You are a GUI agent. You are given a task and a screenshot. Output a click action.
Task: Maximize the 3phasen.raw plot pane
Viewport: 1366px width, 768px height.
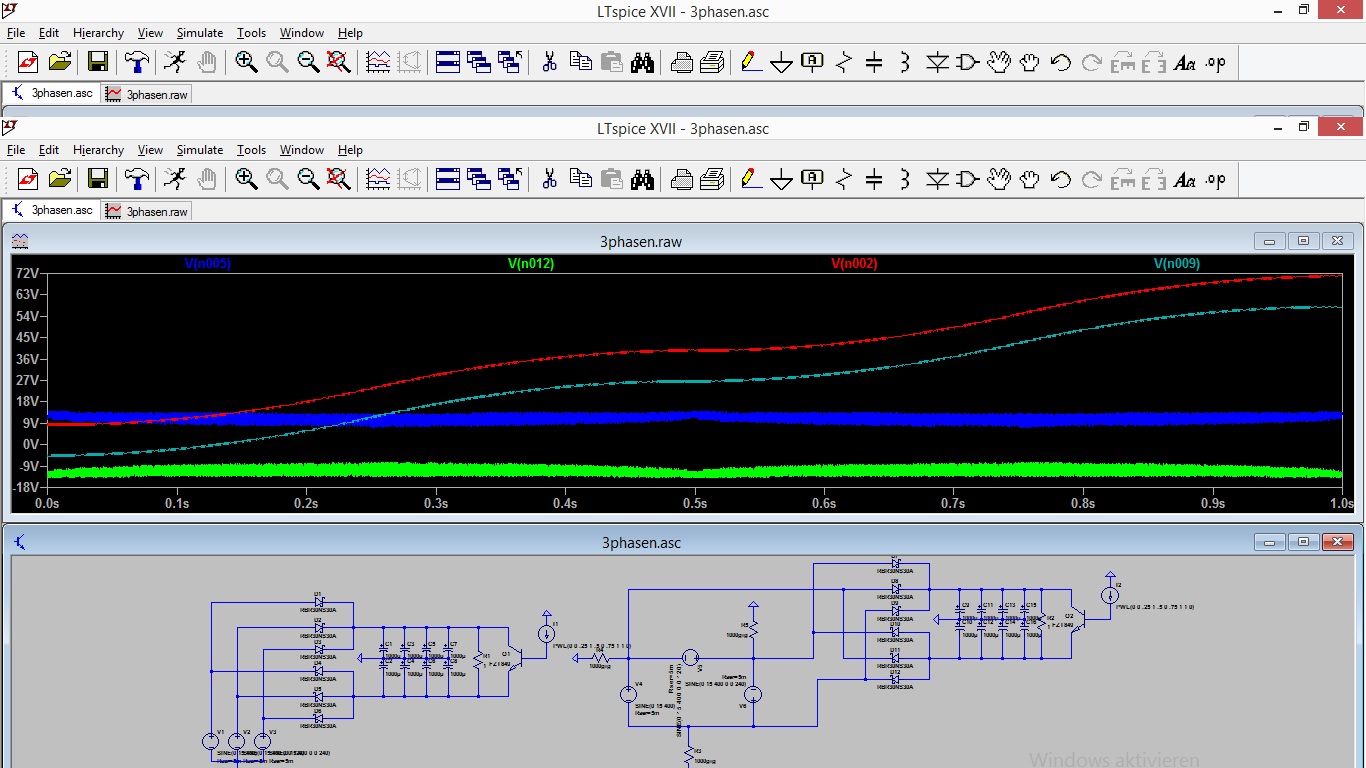(1303, 241)
